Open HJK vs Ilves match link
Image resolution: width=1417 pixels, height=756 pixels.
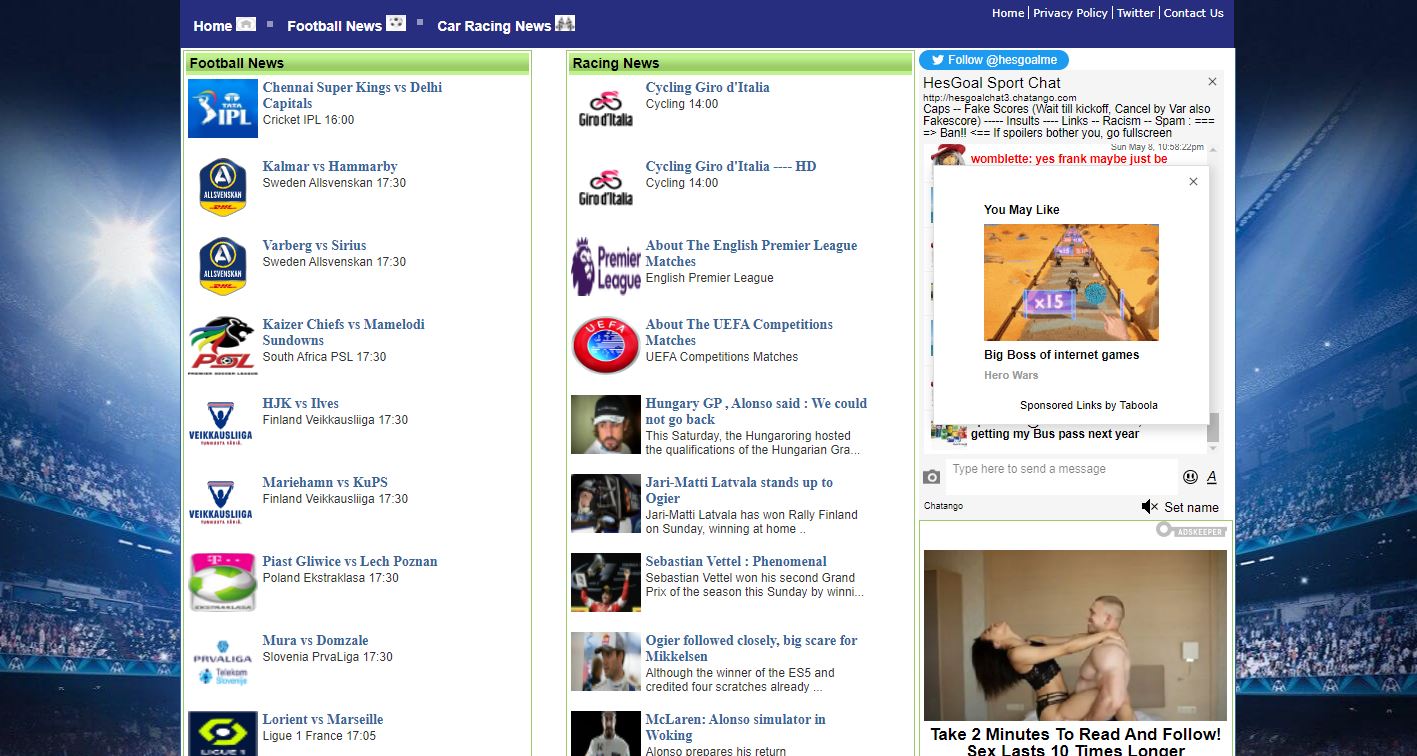(301, 403)
